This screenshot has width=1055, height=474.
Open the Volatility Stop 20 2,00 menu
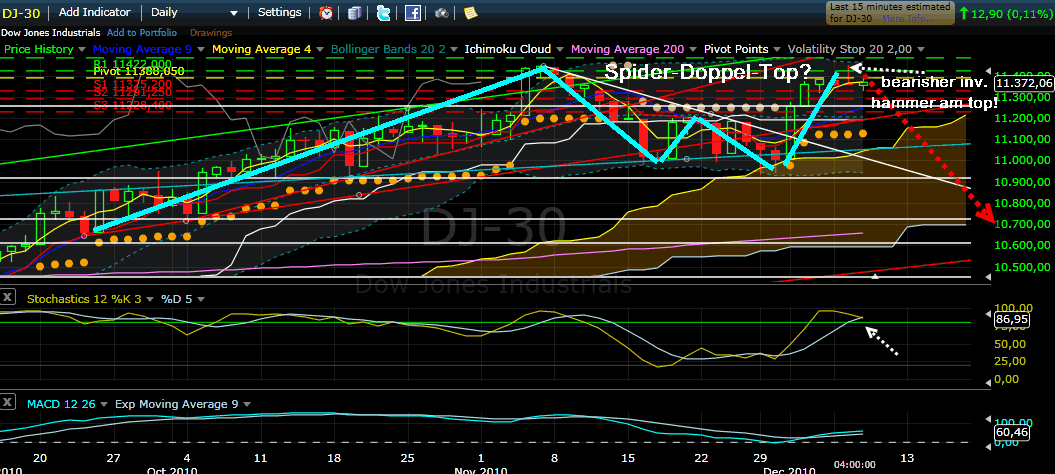click(920, 49)
